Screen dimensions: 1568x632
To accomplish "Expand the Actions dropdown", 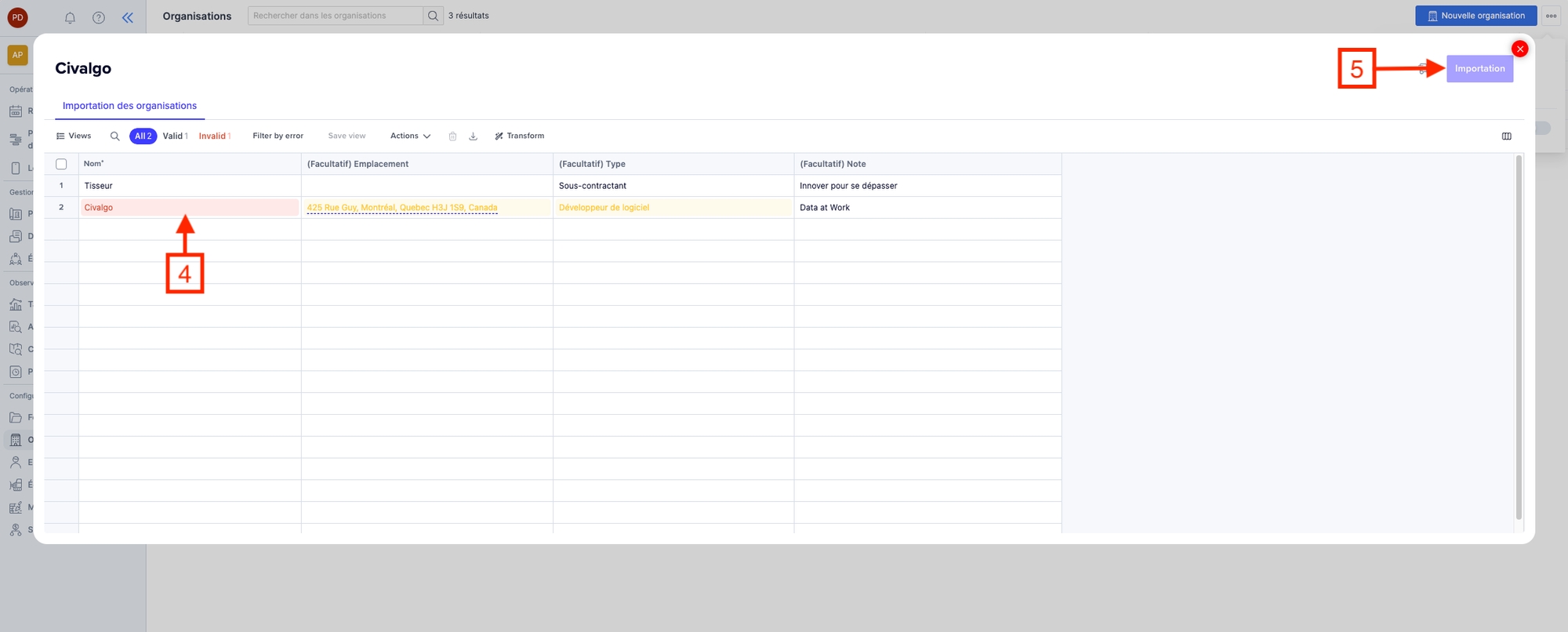I will [410, 136].
